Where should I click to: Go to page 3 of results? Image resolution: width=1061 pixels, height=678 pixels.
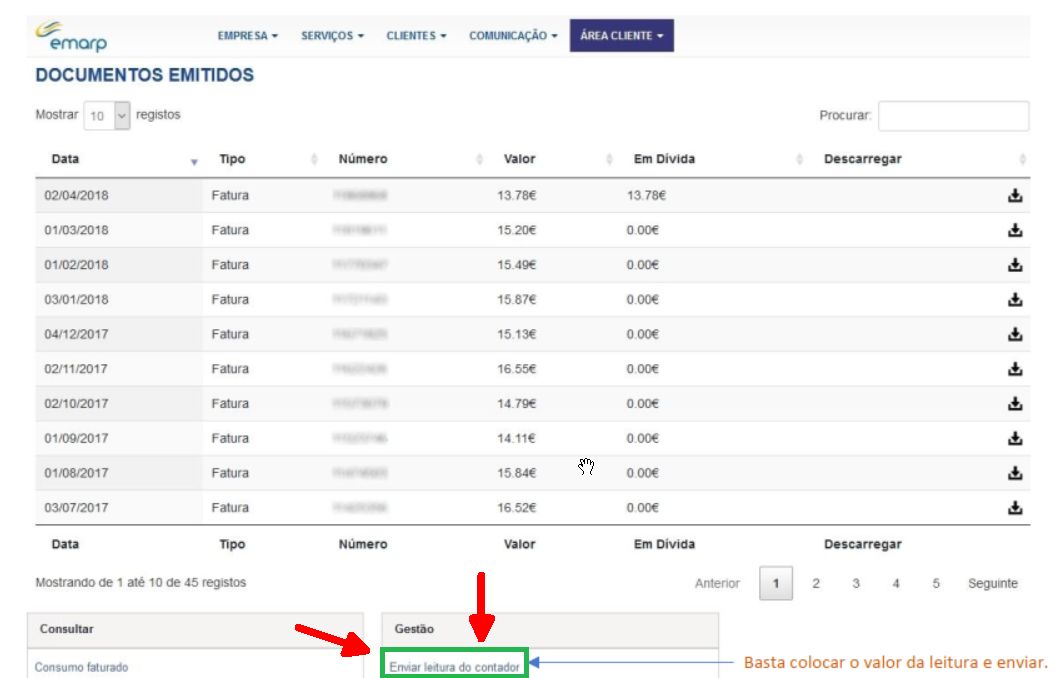(856, 584)
